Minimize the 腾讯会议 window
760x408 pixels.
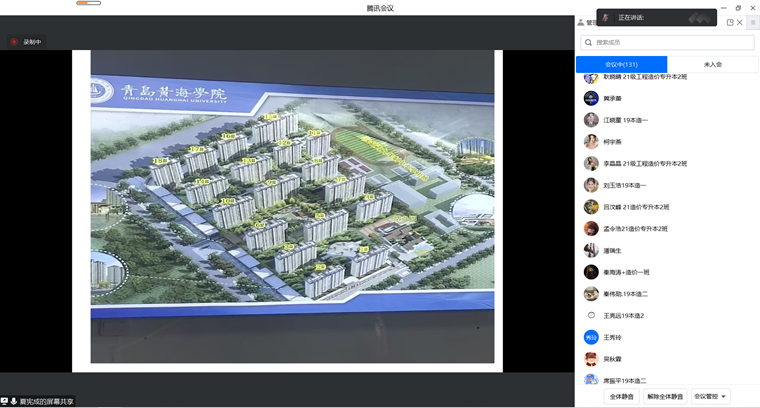724,8
